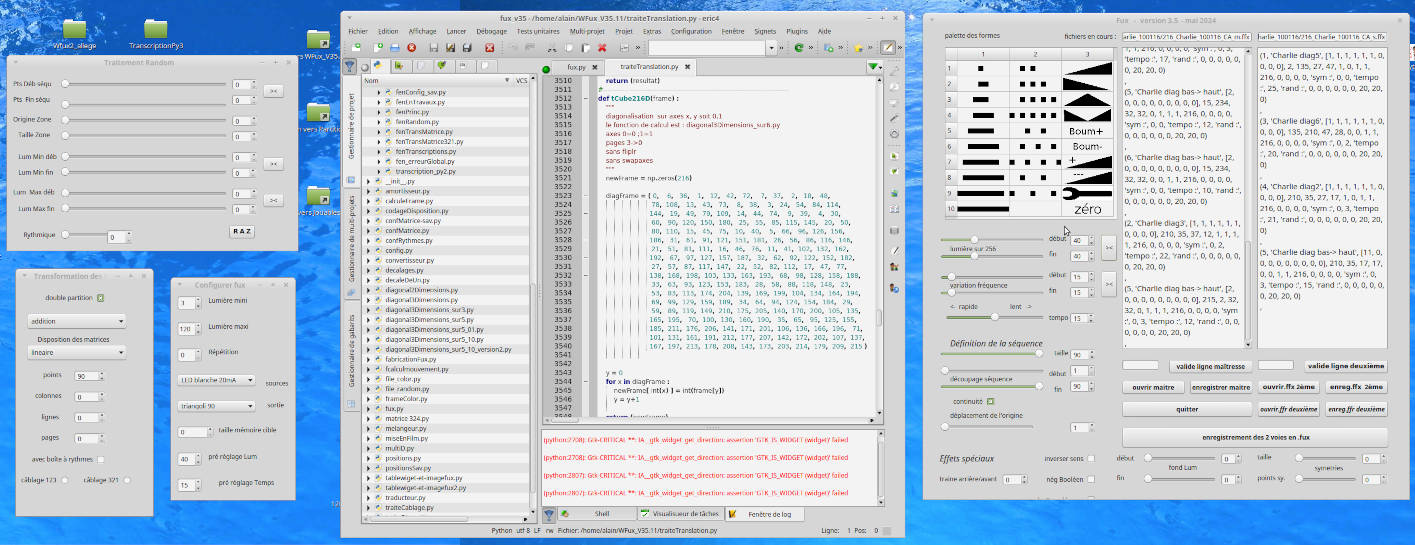Viewport: 1415px width, 545px height.
Task: Click the red Close file icon in toolbar
Action: click(411, 47)
